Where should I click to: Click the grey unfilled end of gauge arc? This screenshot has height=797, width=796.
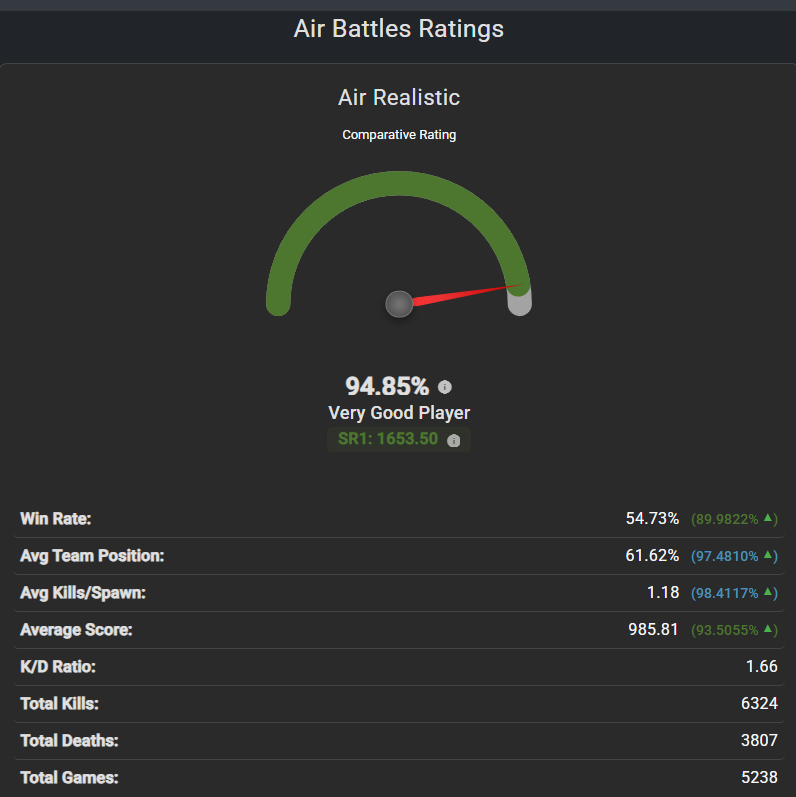(520, 305)
